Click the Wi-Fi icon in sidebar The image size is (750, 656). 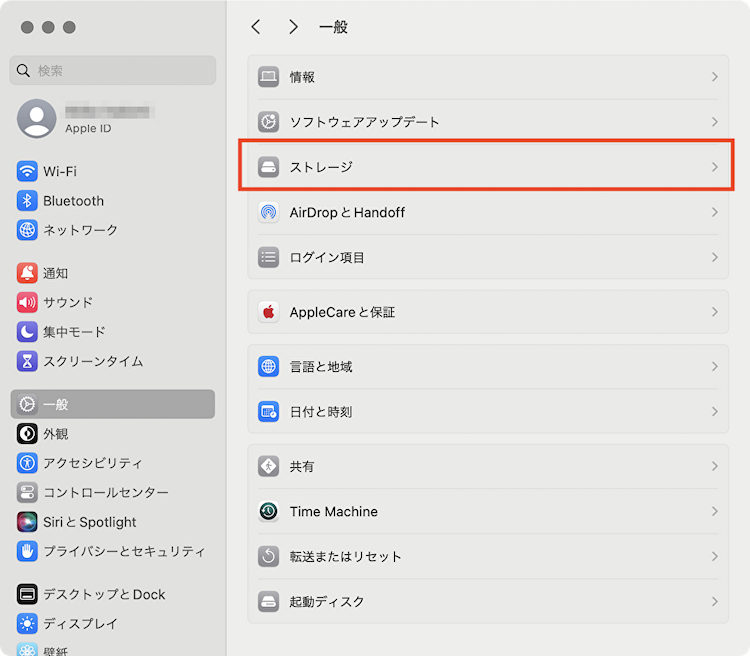[x=27, y=171]
